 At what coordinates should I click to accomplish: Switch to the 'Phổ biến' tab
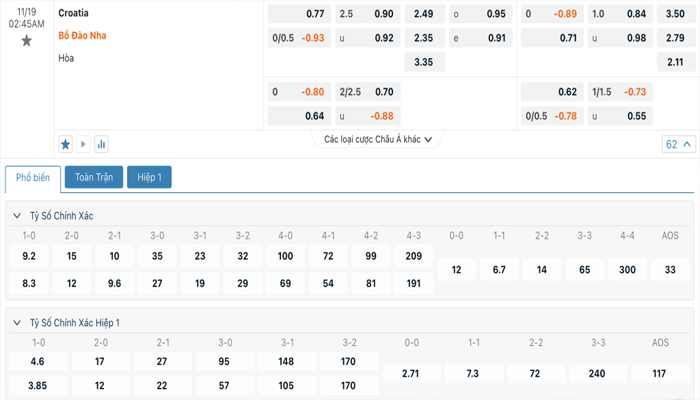pyautogui.click(x=34, y=177)
